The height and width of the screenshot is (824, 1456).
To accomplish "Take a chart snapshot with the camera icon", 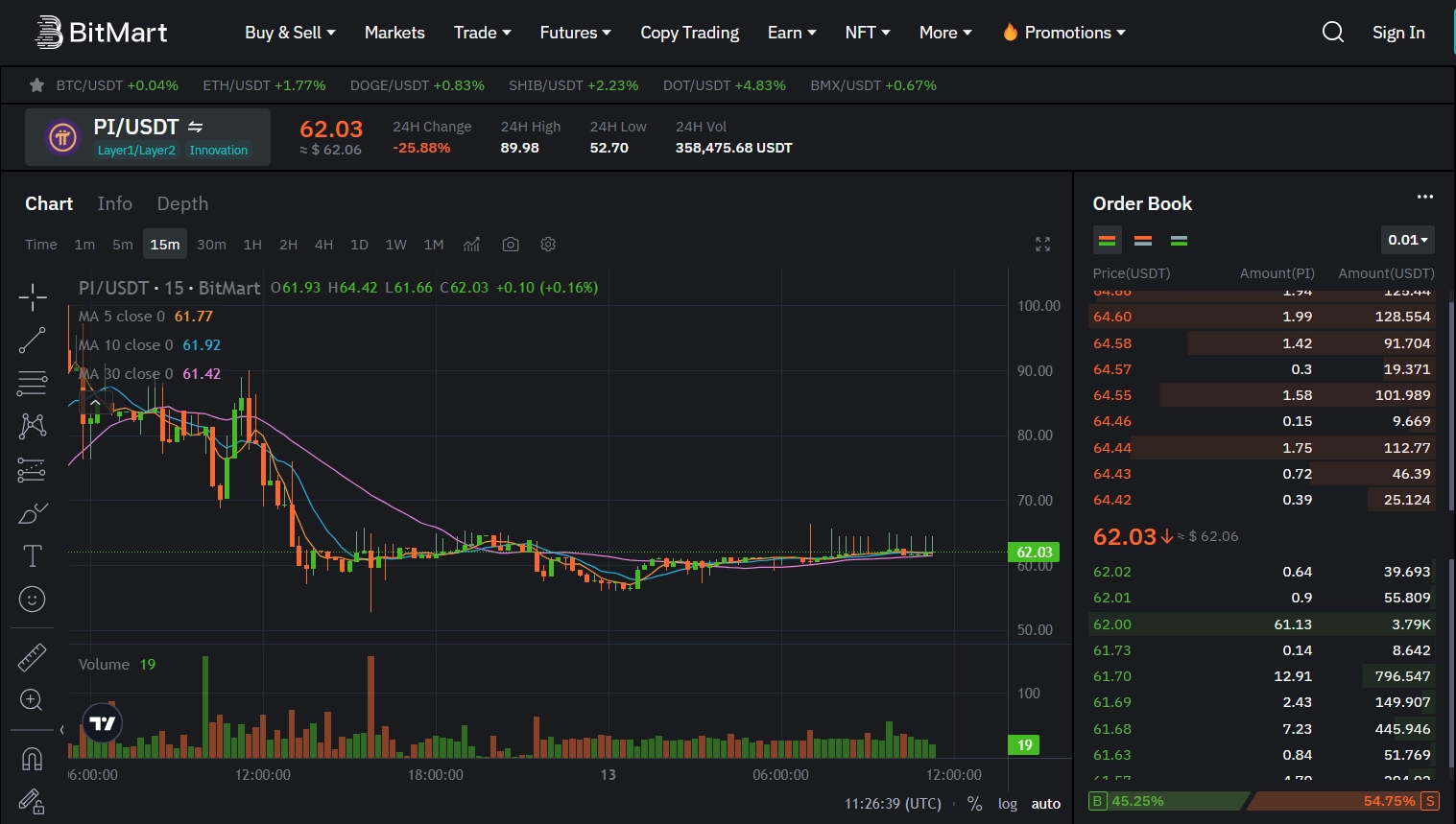I will (x=510, y=244).
